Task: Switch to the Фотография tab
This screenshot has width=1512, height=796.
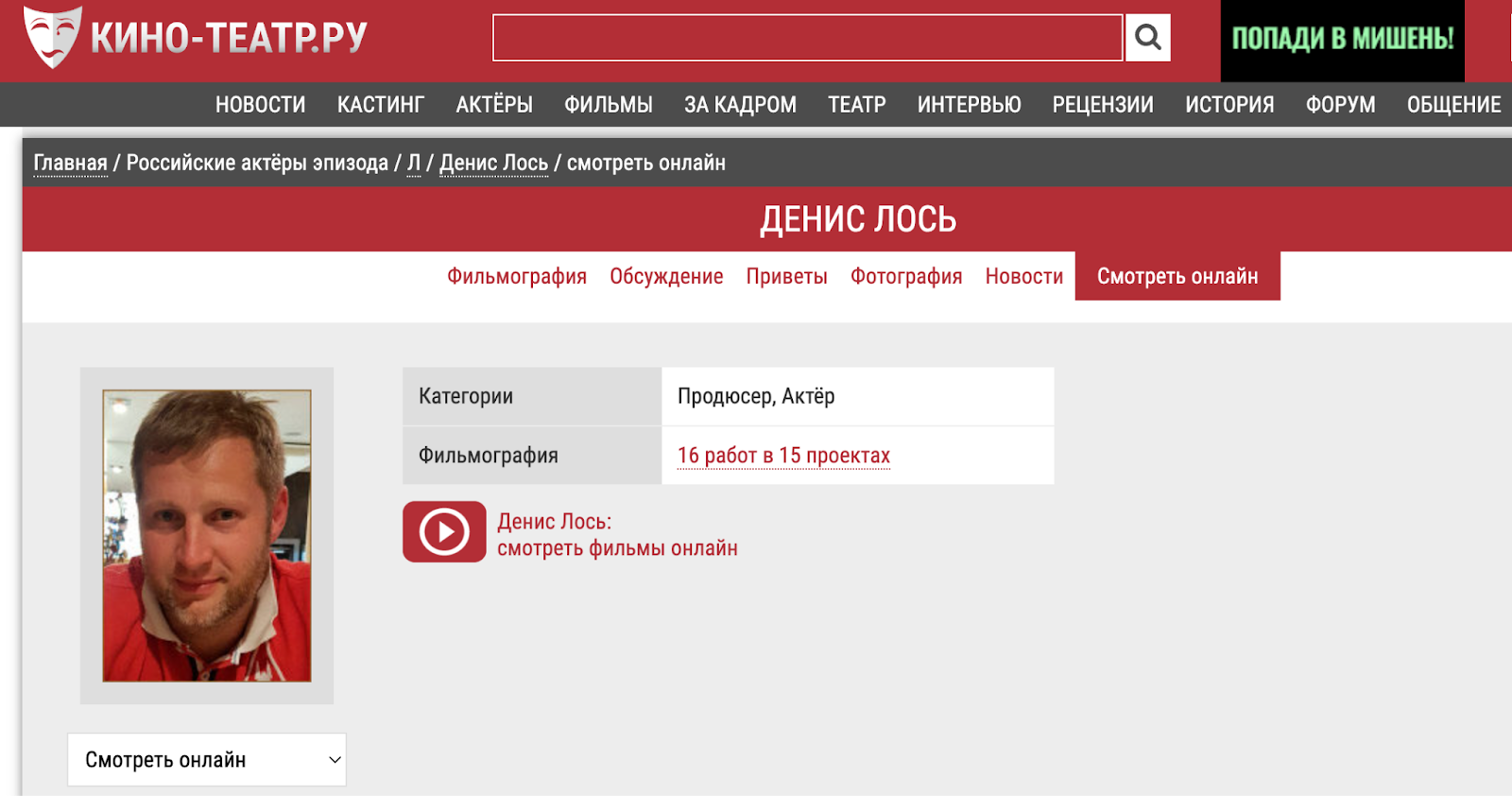Action: point(906,276)
